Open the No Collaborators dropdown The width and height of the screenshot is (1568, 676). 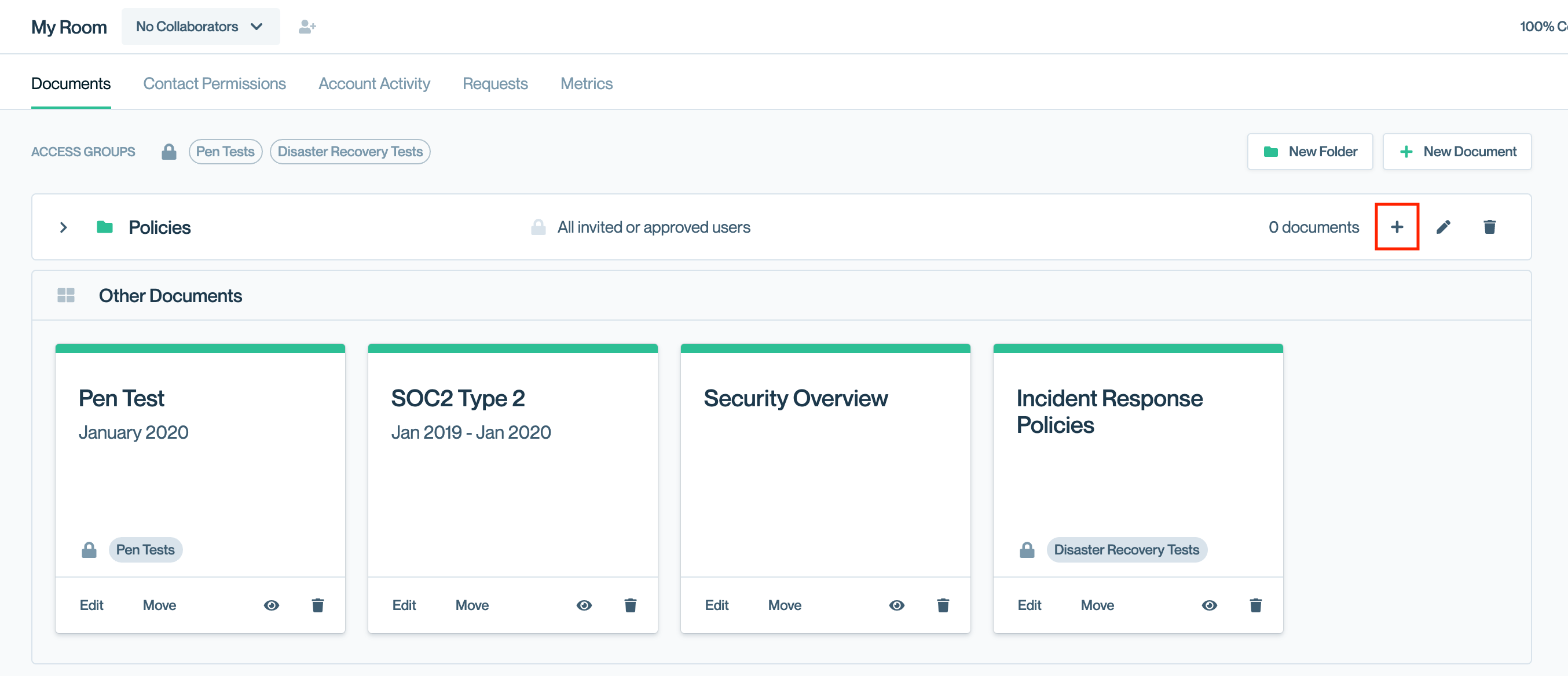tap(200, 27)
